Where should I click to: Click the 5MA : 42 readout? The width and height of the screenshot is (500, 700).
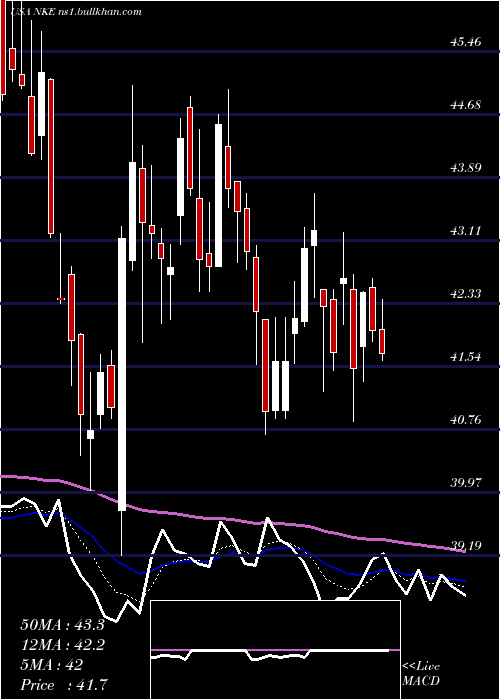[x=52, y=665]
